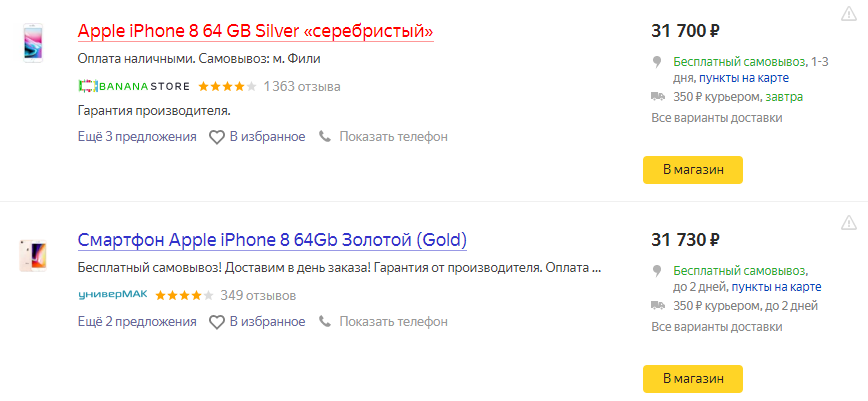Click the phone icon in the УниверМАК offer
This screenshot has height=401, width=868.
(325, 321)
